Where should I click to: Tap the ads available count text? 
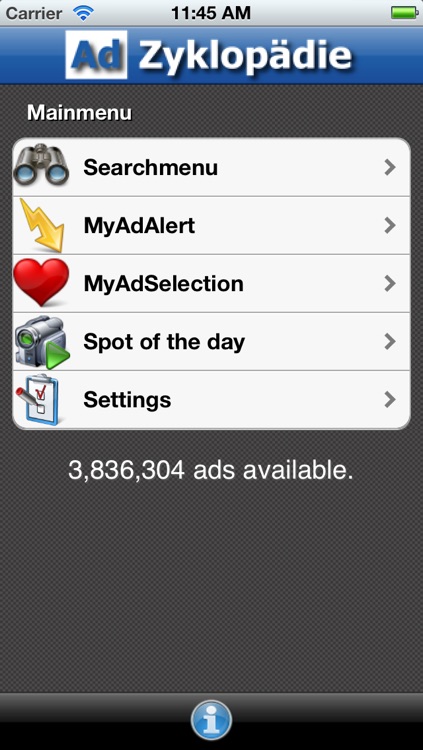point(211,471)
